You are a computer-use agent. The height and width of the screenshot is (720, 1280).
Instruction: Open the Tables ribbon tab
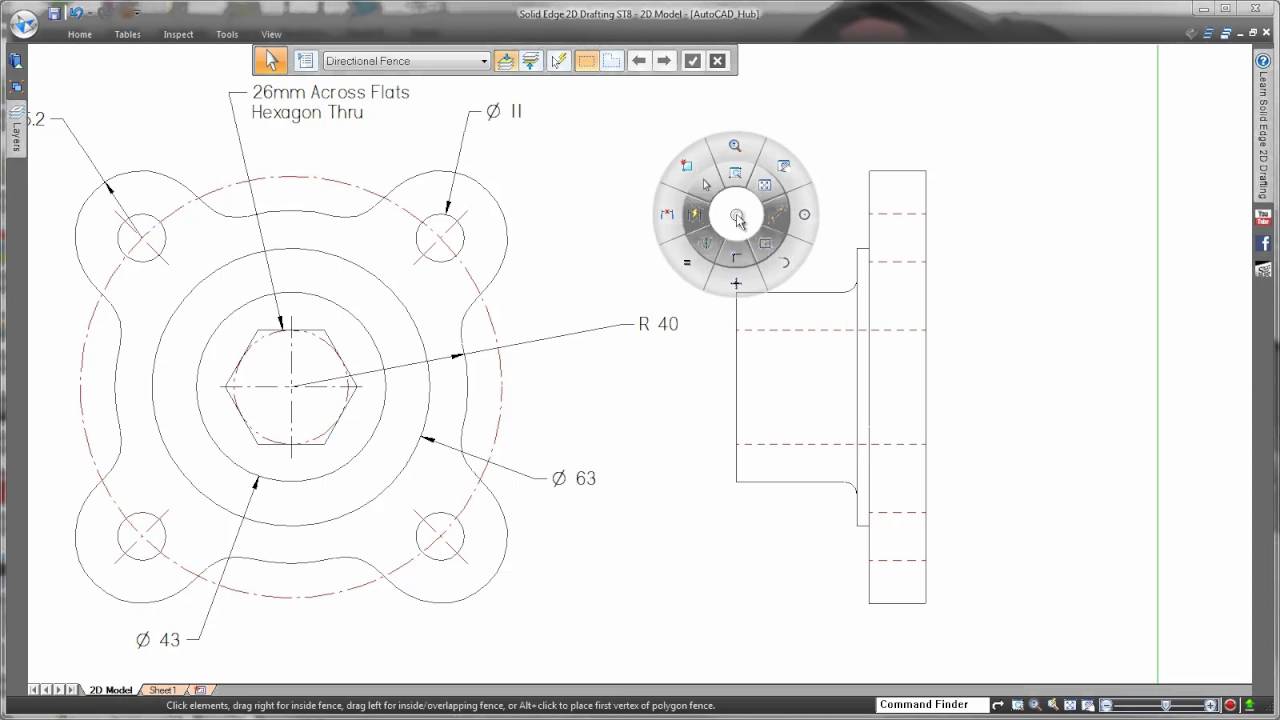click(x=127, y=34)
